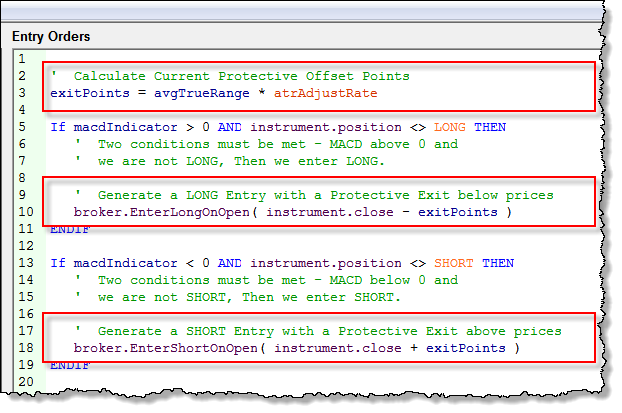Screen dimensions: 622x413
Task: Click the Entry Orders panel title
Action: click(51, 37)
